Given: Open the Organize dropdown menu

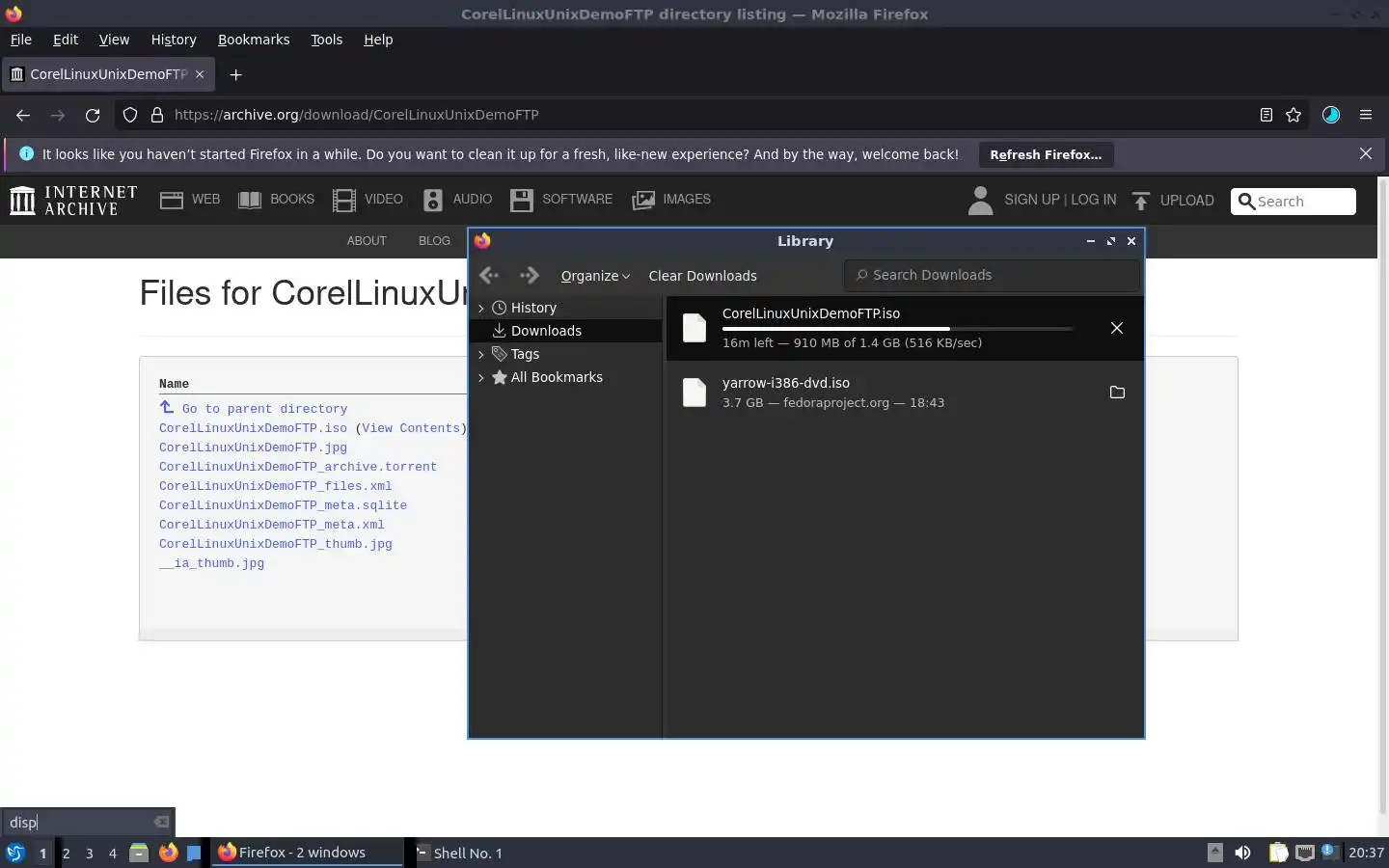Looking at the screenshot, I should pyautogui.click(x=595, y=276).
